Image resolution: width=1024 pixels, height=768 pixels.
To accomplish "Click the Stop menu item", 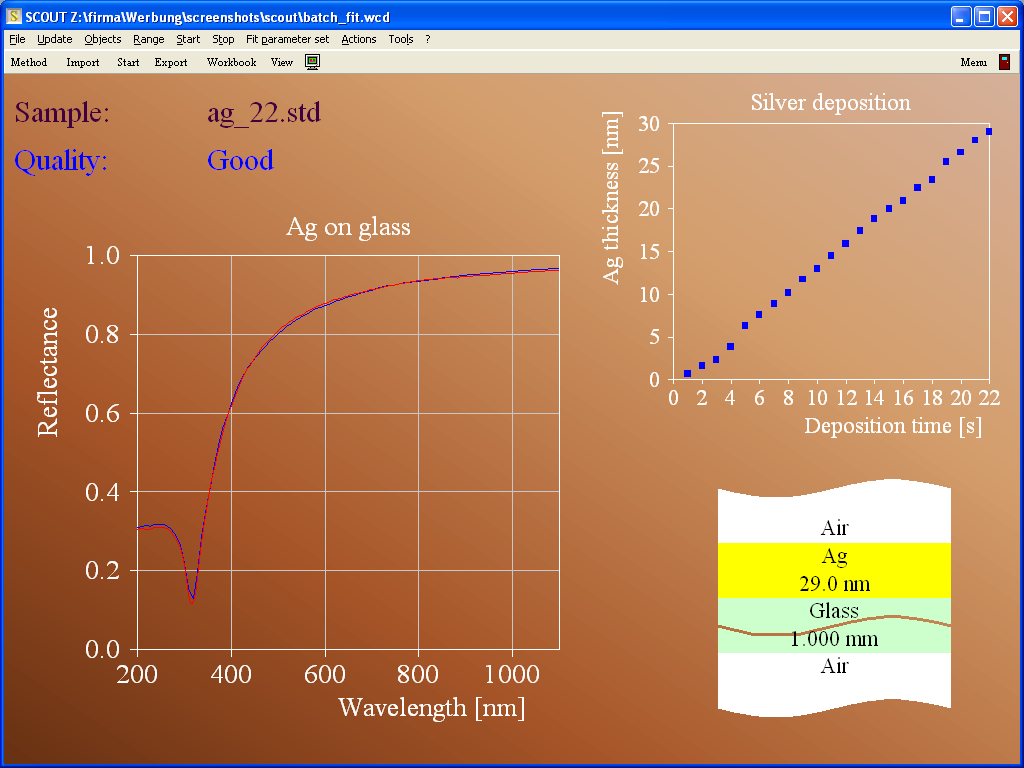I will click(223, 39).
